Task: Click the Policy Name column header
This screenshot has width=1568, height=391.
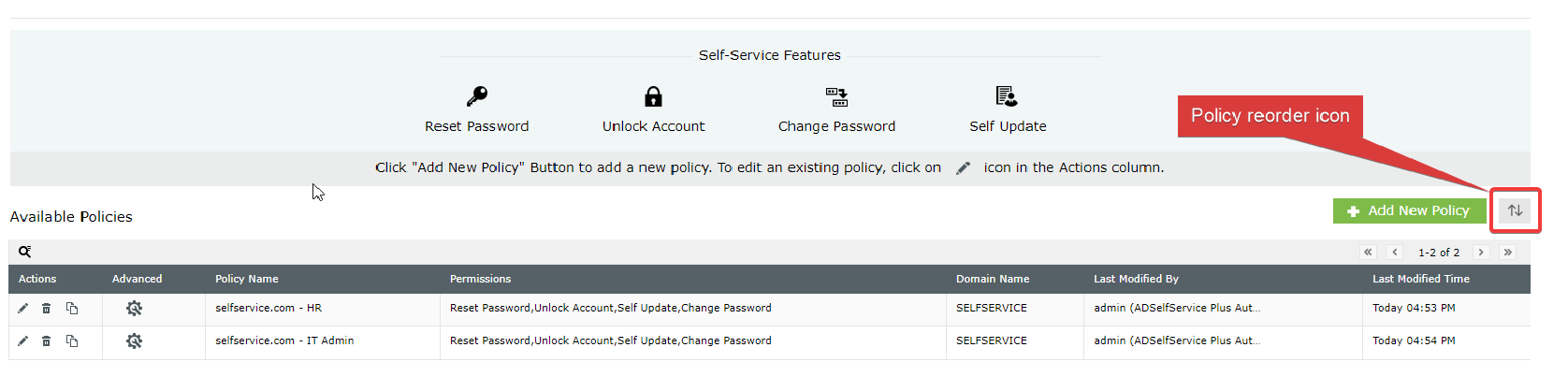Action: pyautogui.click(x=247, y=279)
